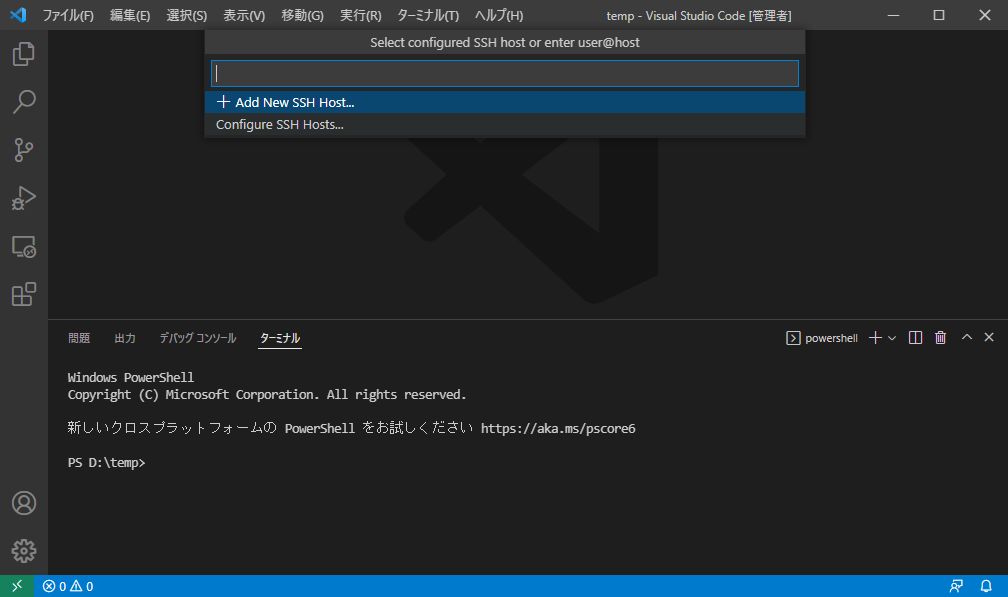Choose Configure SSH Hosts option
The image size is (1008, 597).
[505, 125]
